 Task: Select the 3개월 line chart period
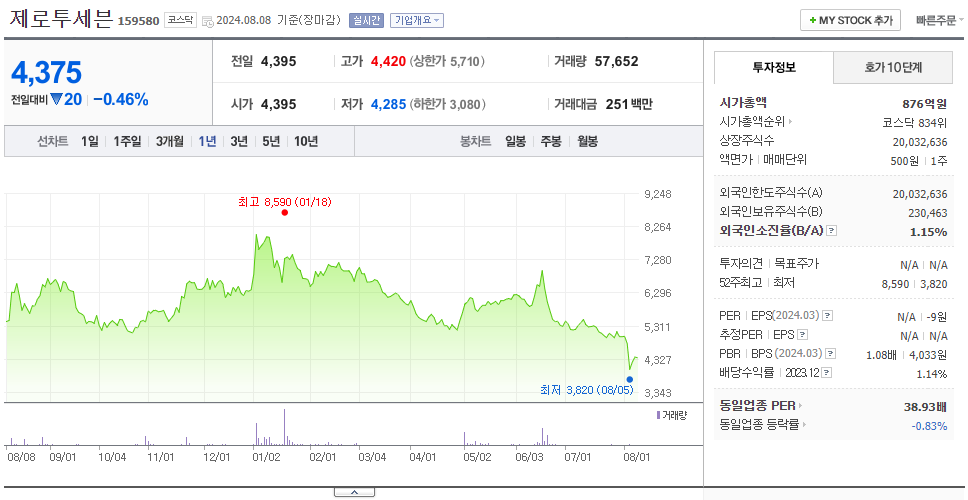[x=170, y=141]
